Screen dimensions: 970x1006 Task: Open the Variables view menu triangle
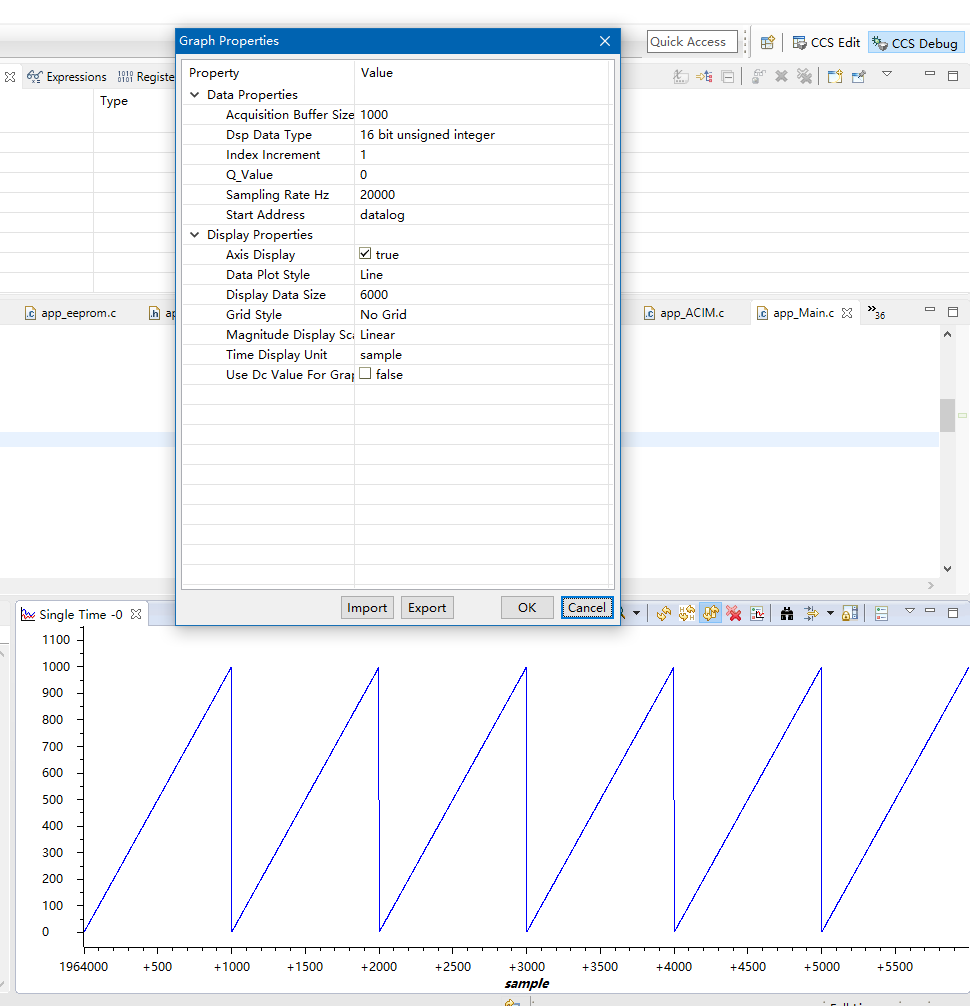[x=887, y=74]
